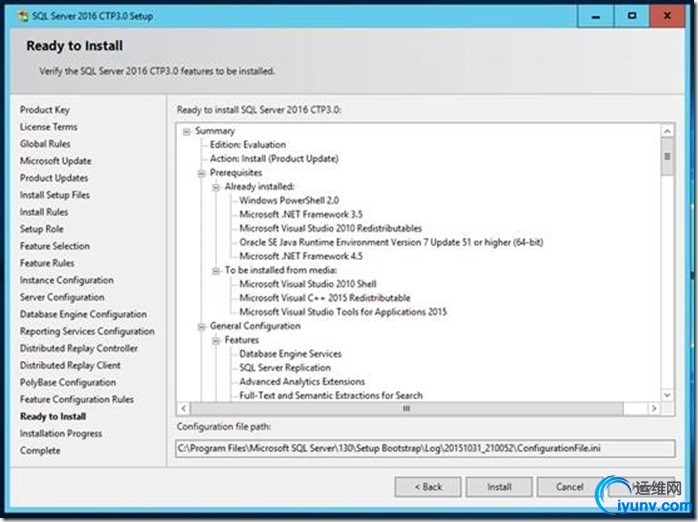
Task: Select the Prerequisites tree label
Action: pyautogui.click(x=235, y=173)
